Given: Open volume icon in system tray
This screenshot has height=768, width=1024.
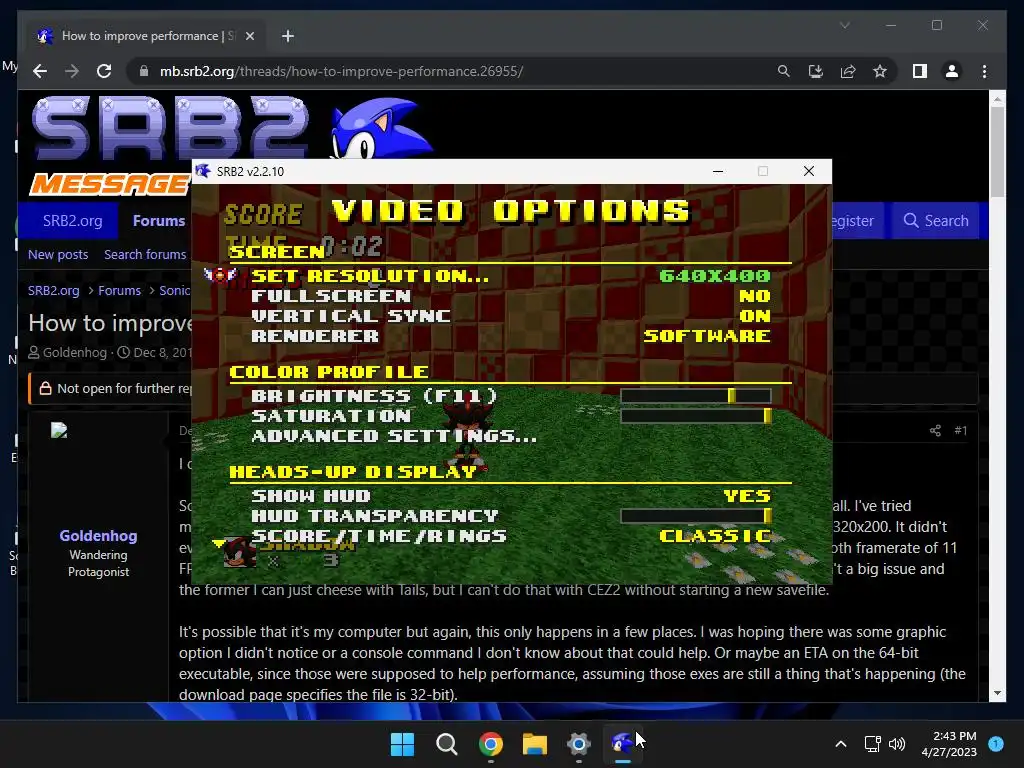Looking at the screenshot, I should 897,744.
